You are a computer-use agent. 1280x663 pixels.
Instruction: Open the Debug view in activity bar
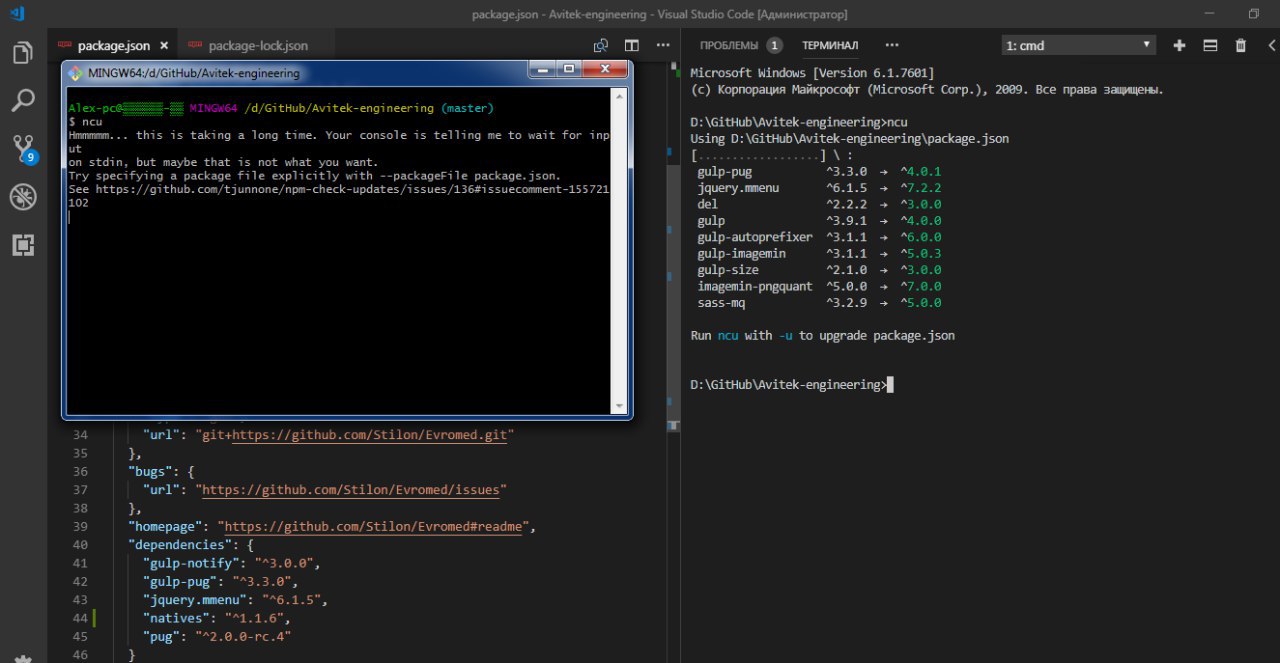coord(22,197)
